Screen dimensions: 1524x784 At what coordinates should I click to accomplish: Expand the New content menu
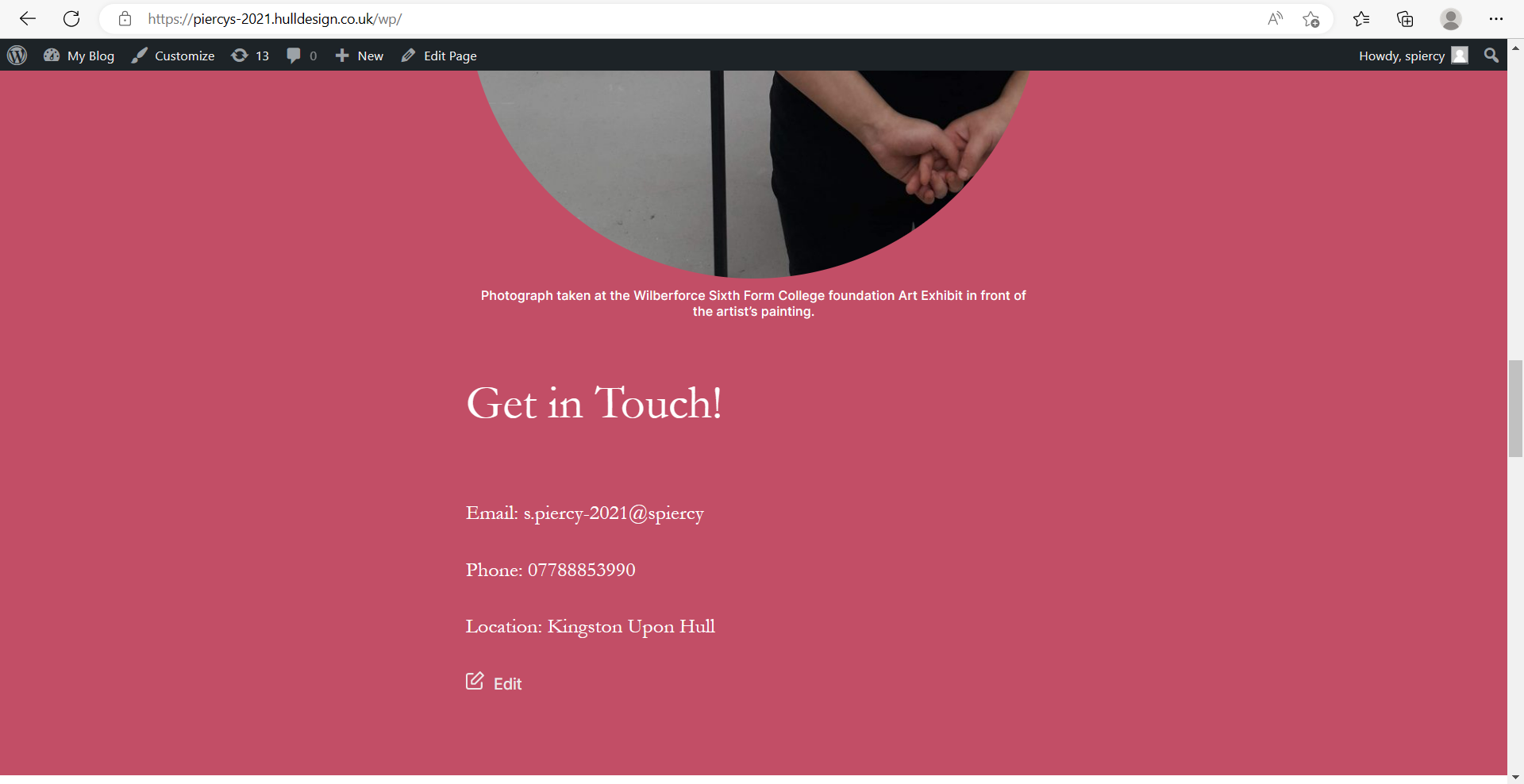(360, 56)
